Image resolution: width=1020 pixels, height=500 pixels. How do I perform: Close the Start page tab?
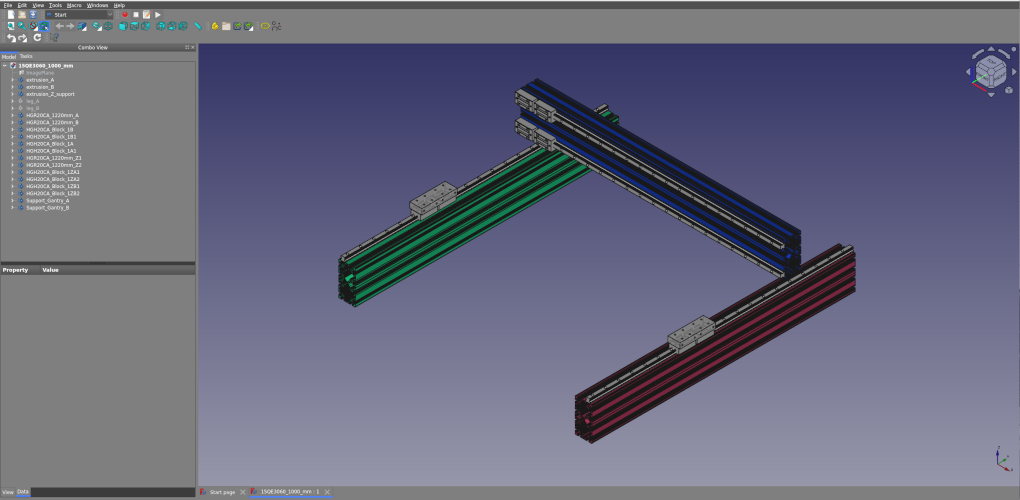click(x=243, y=492)
